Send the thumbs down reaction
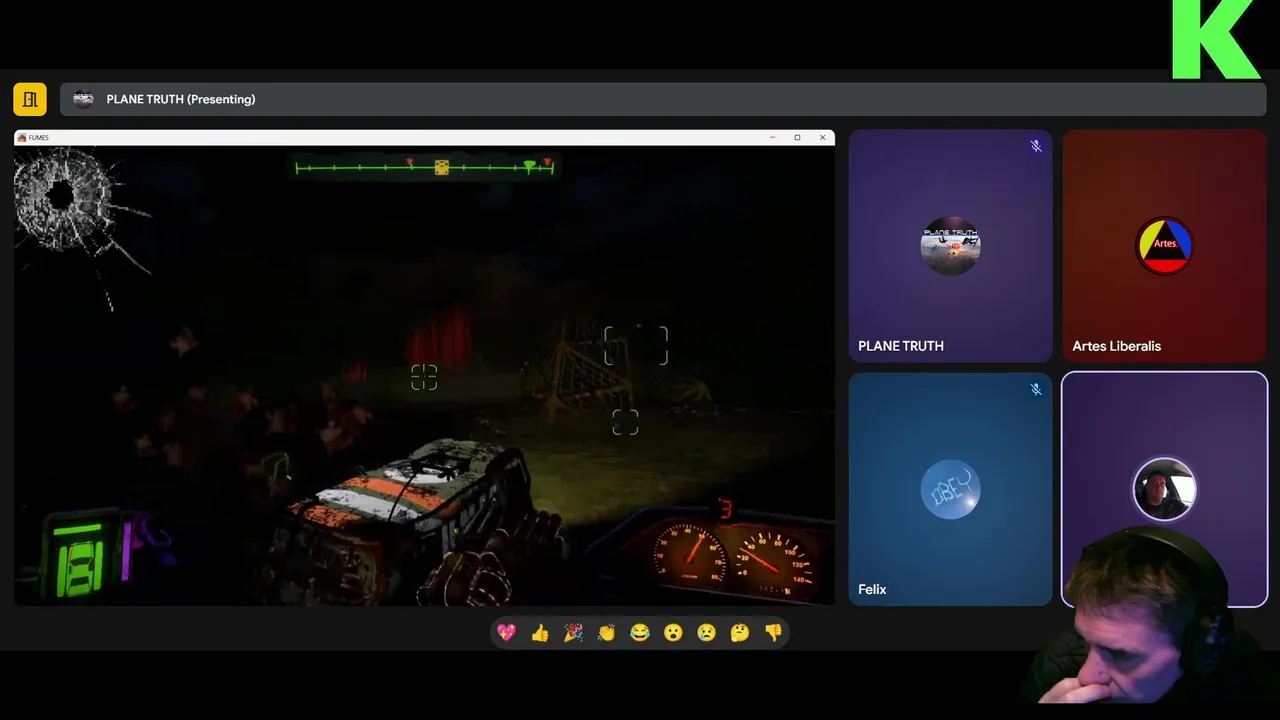1280x720 pixels. (773, 632)
